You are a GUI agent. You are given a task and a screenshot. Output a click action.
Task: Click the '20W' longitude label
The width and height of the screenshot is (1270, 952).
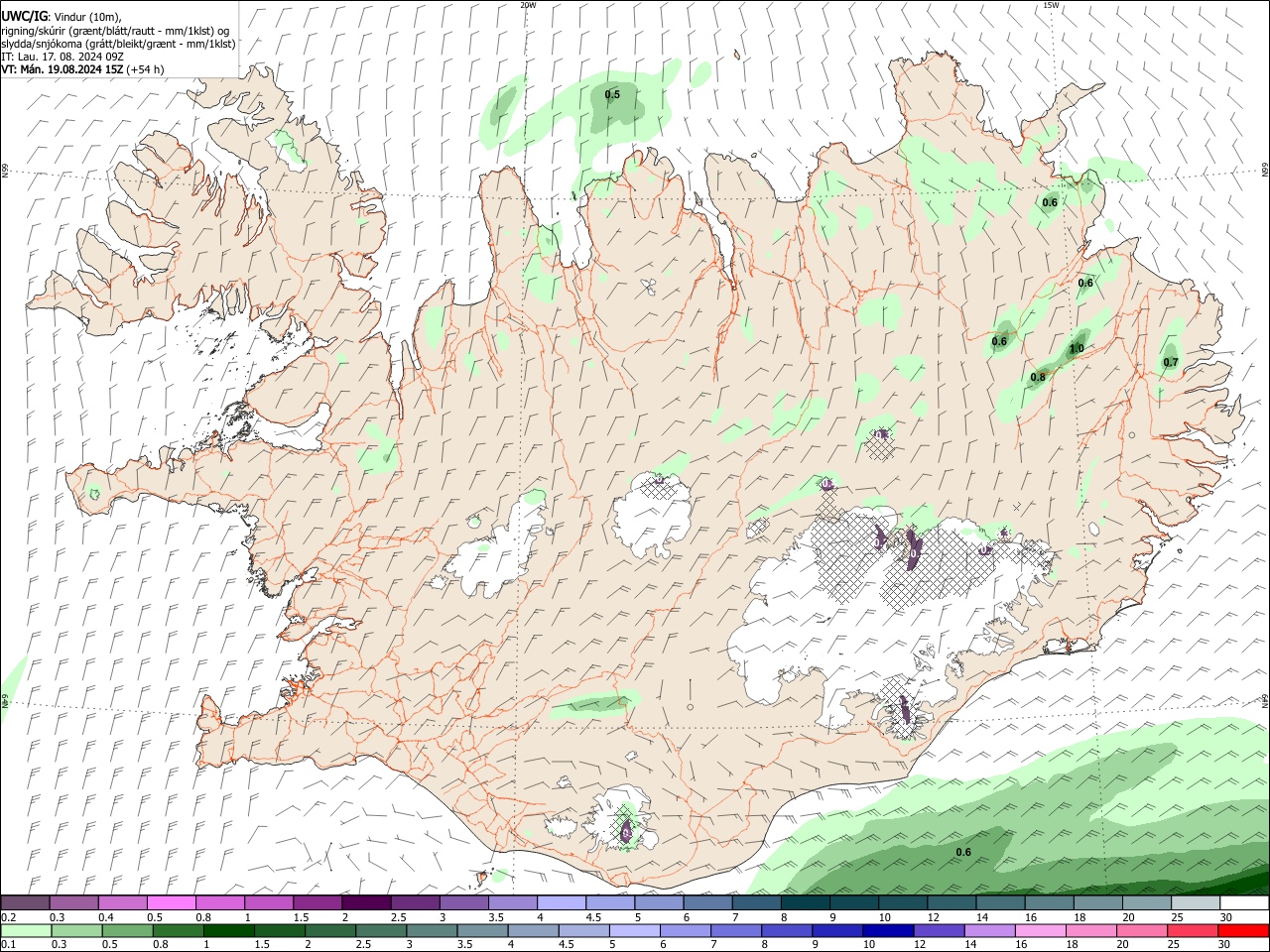tap(528, 5)
